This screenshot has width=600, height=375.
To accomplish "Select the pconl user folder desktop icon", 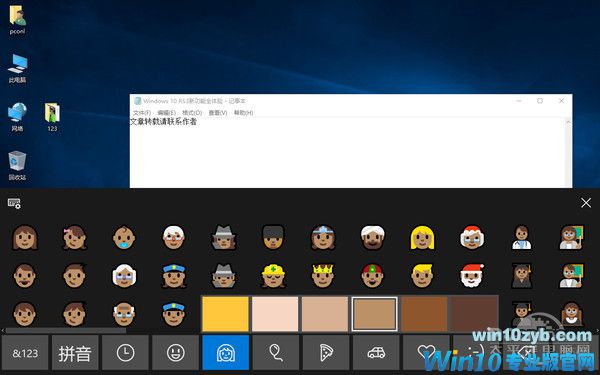I will coord(17,20).
